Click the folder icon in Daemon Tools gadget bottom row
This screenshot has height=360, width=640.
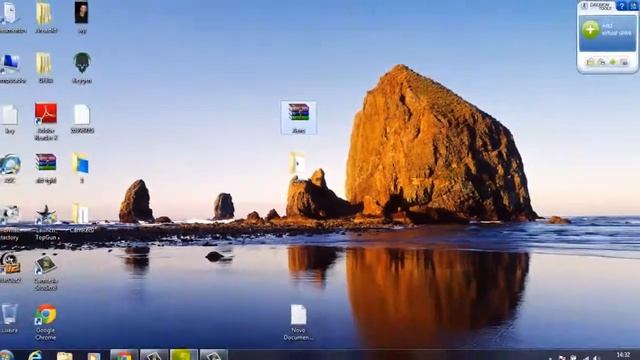tap(590, 62)
